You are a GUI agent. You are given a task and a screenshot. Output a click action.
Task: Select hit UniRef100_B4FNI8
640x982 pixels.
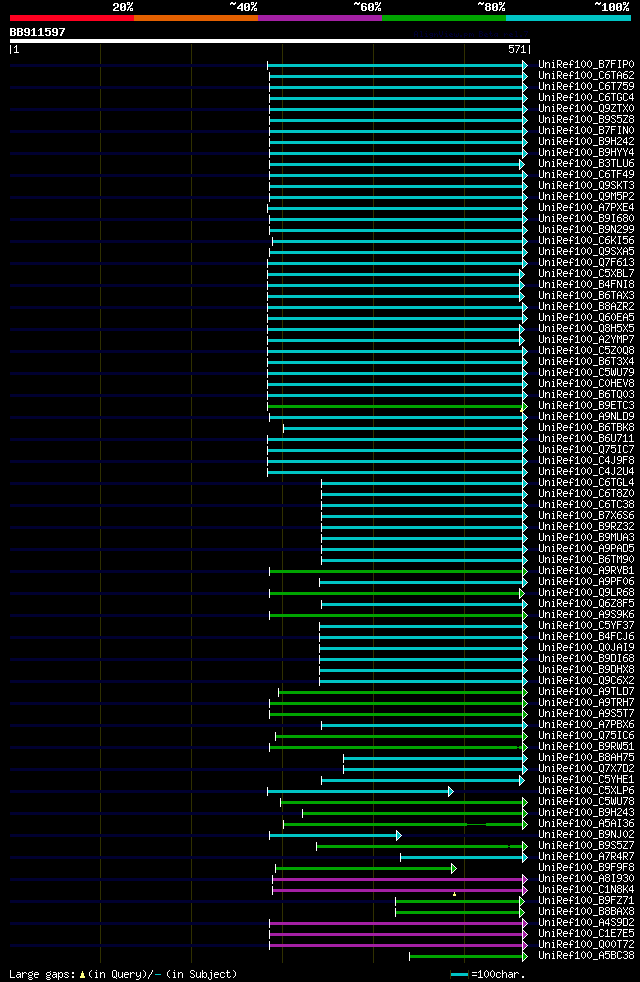586,284
